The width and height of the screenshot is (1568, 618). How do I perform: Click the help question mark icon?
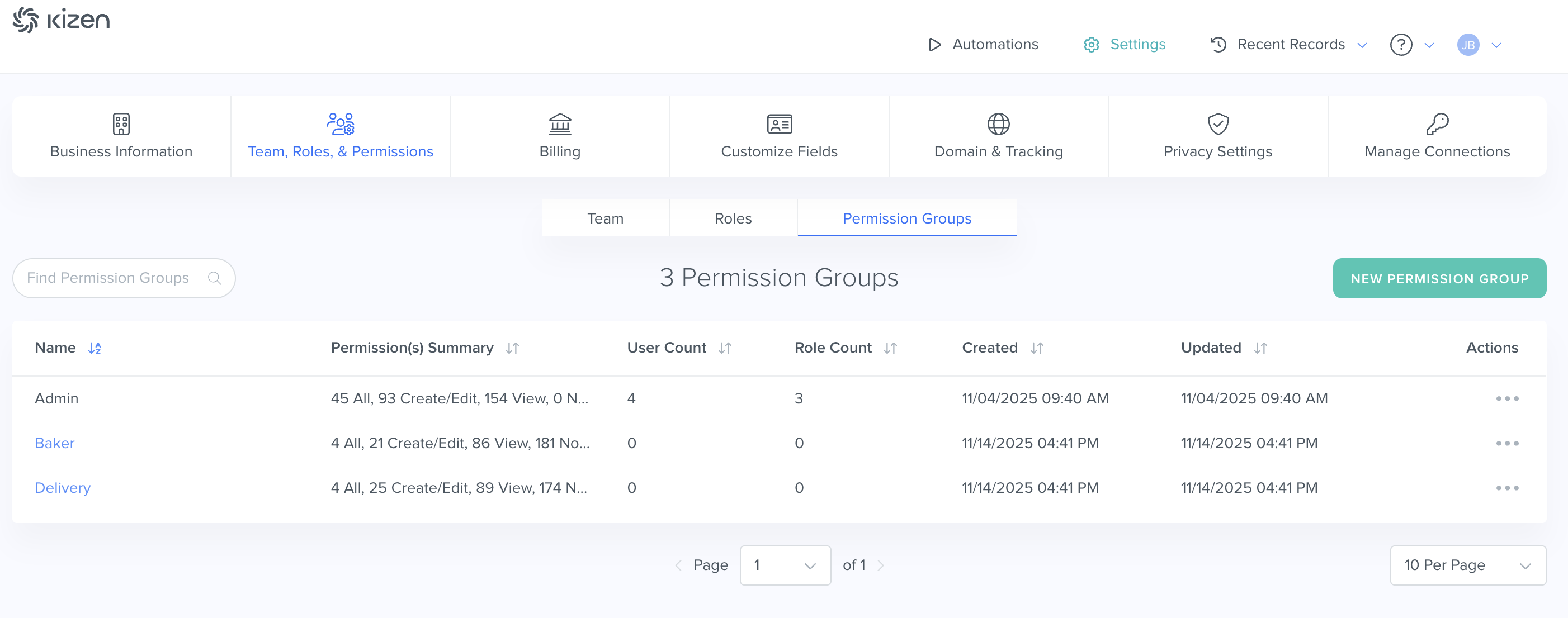pos(1401,44)
